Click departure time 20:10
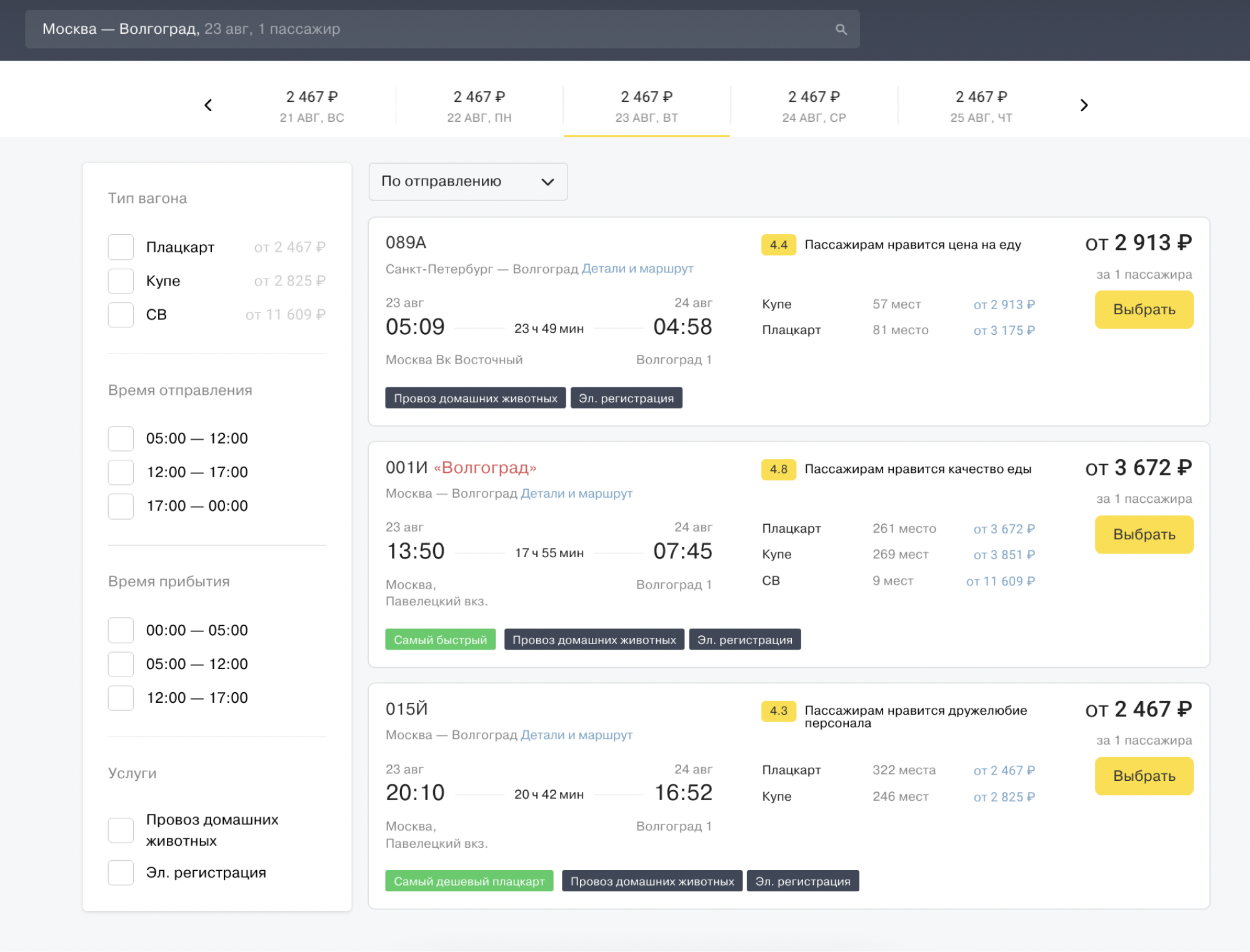Viewport: 1250px width, 952px height. pyautogui.click(x=415, y=793)
